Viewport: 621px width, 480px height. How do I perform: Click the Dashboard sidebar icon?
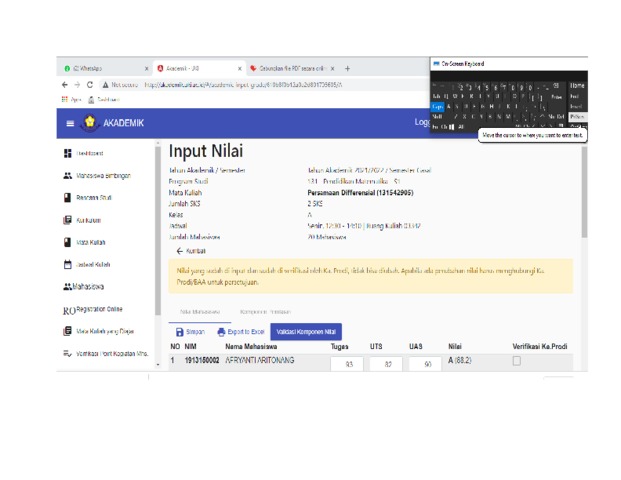pos(68,153)
